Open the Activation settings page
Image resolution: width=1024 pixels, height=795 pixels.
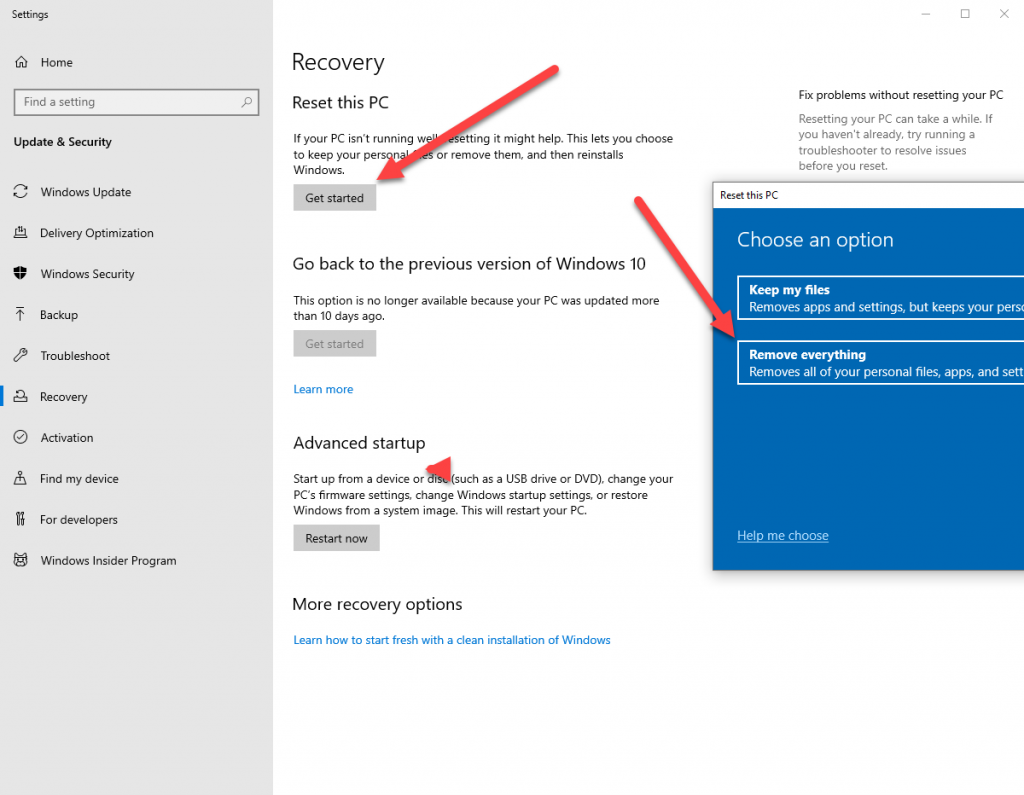[x=67, y=438]
